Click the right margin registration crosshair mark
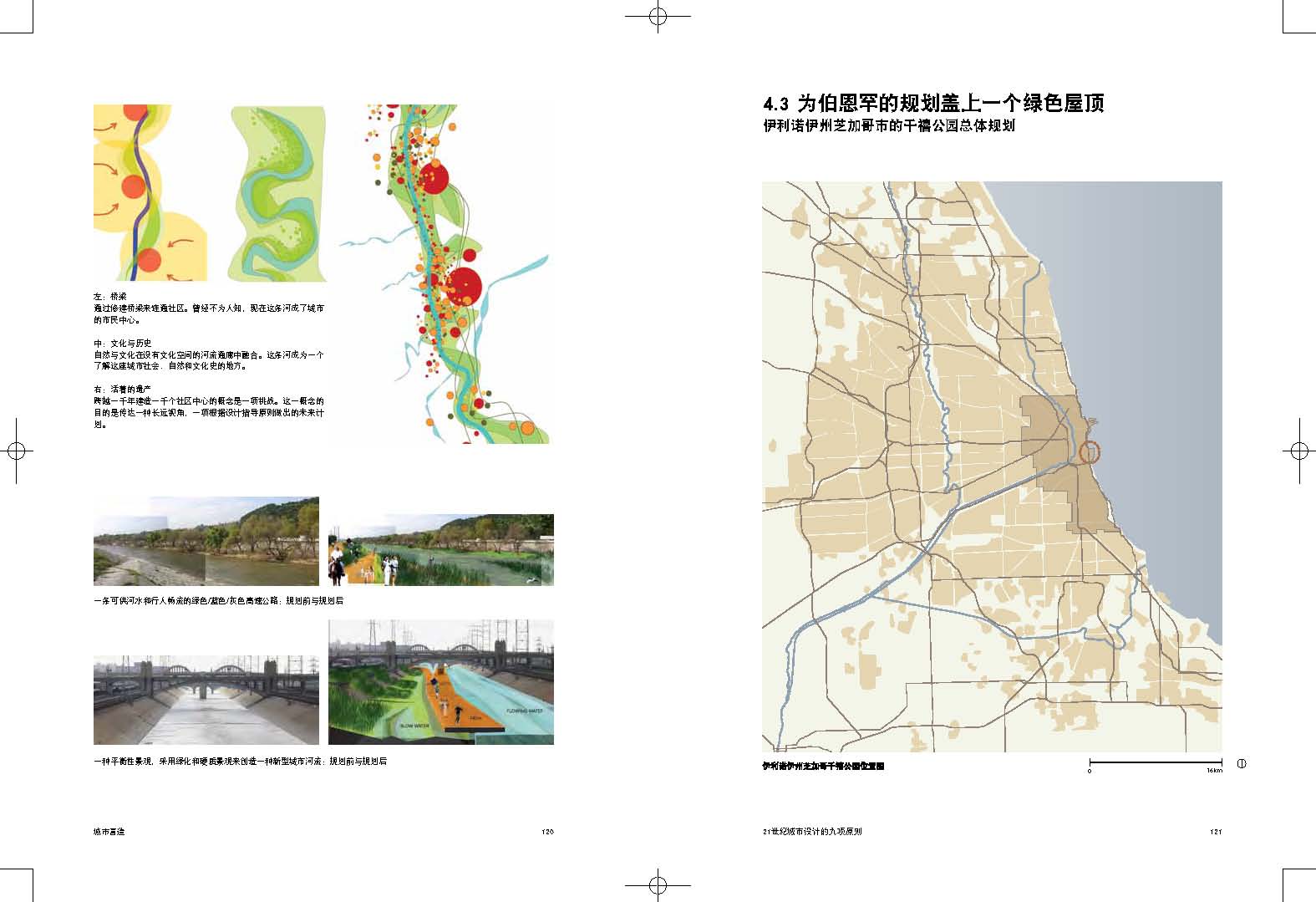 (x=1298, y=451)
